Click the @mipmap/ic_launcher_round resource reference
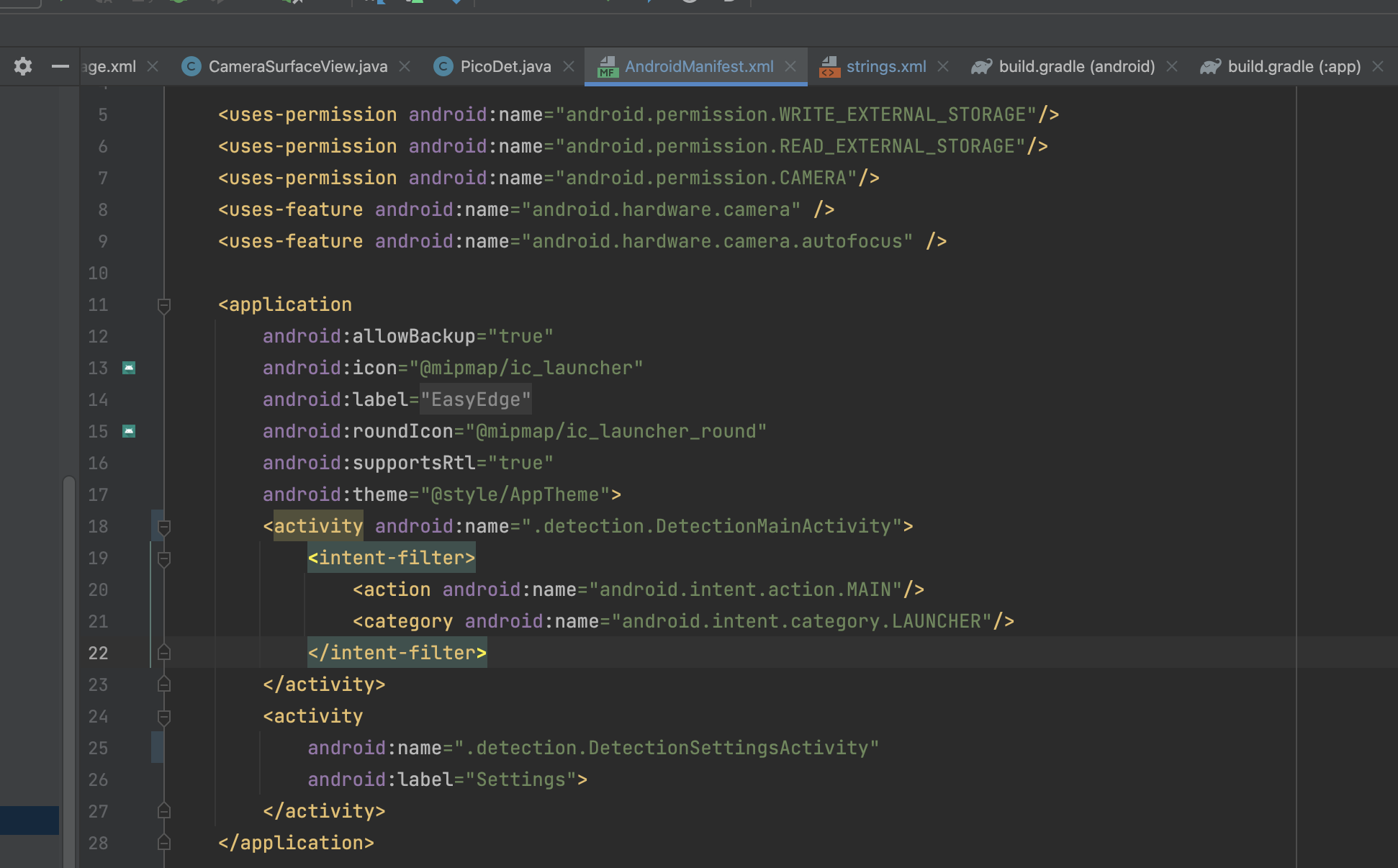This screenshot has height=868, width=1398. click(615, 431)
